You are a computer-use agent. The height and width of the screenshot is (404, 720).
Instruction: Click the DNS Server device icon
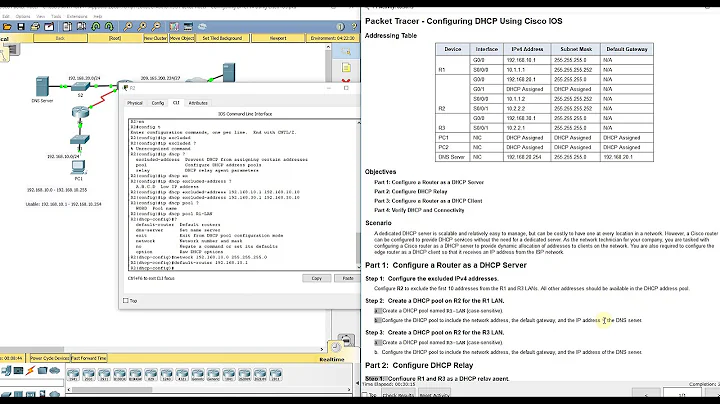[x=42, y=87]
